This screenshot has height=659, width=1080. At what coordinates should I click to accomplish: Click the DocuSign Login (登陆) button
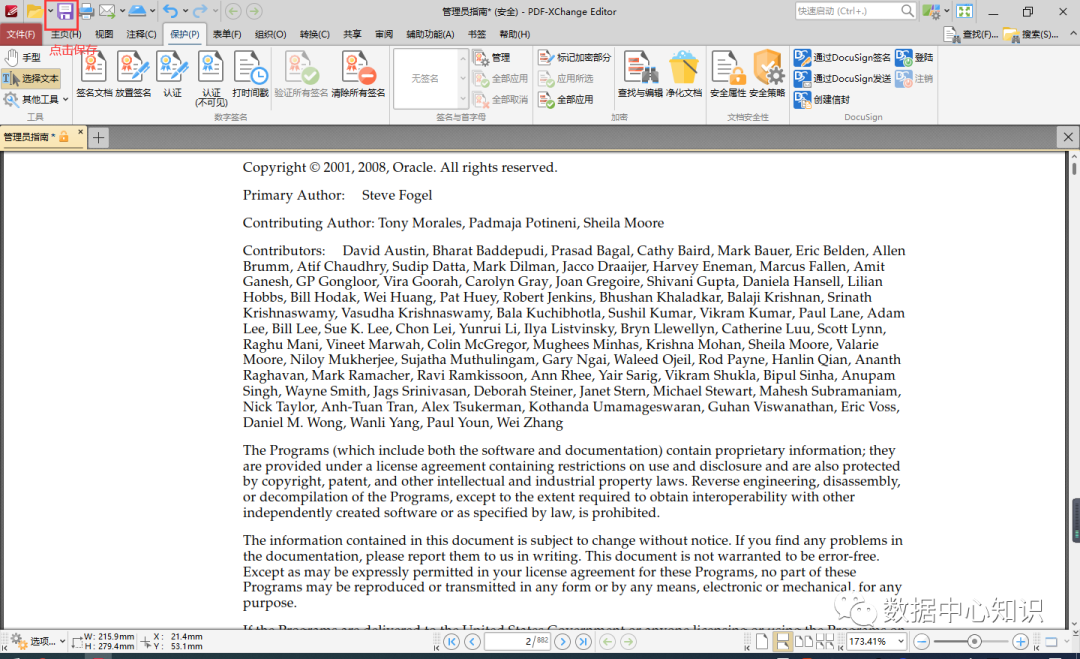[915, 57]
